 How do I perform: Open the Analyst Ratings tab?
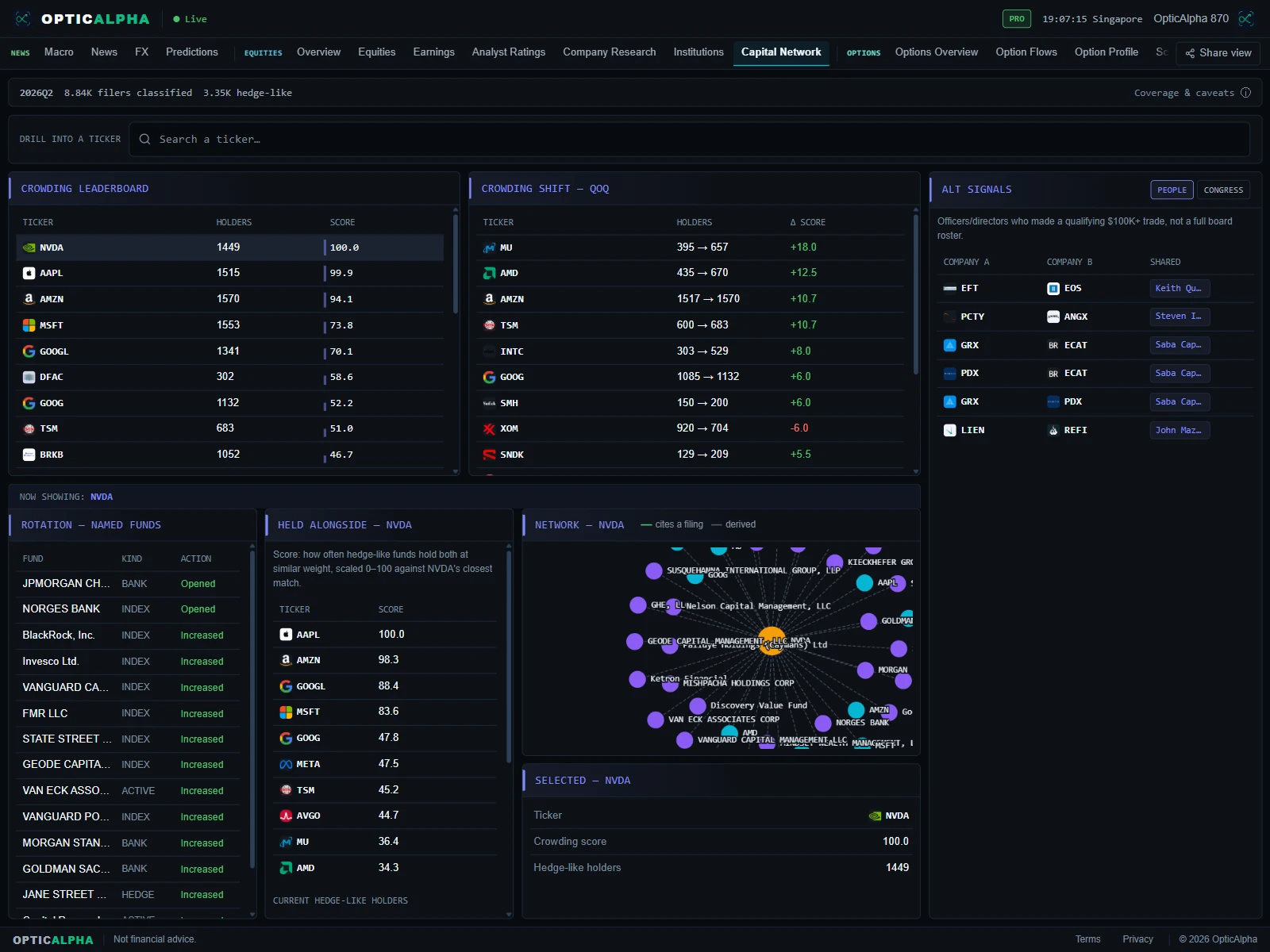pos(509,52)
